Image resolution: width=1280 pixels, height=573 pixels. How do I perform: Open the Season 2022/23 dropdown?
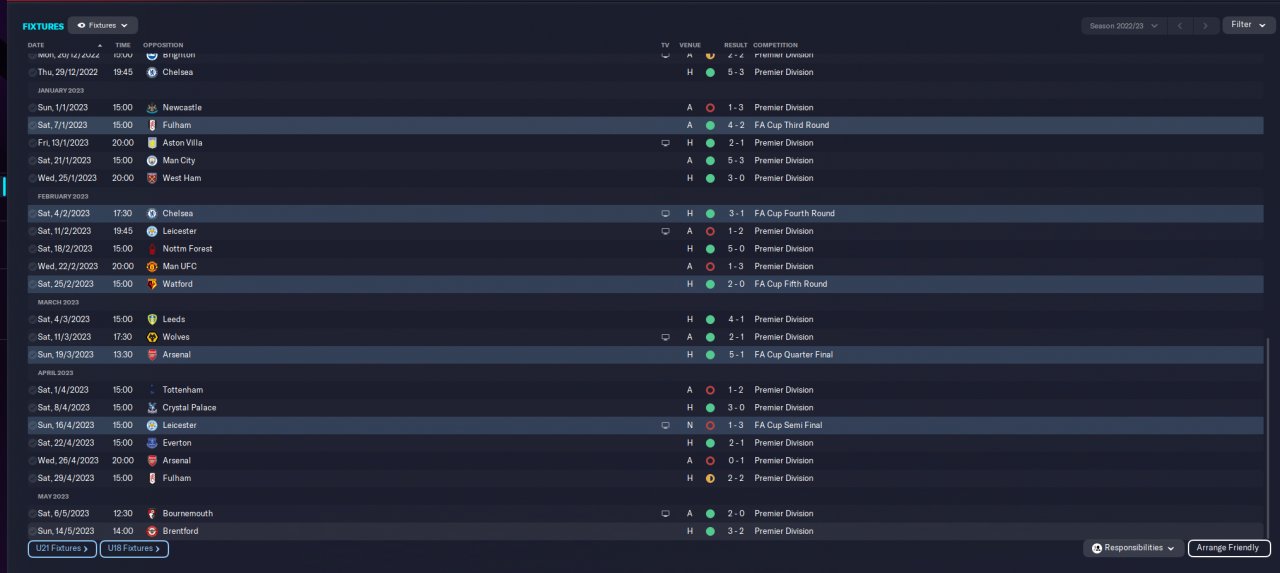[1124, 25]
